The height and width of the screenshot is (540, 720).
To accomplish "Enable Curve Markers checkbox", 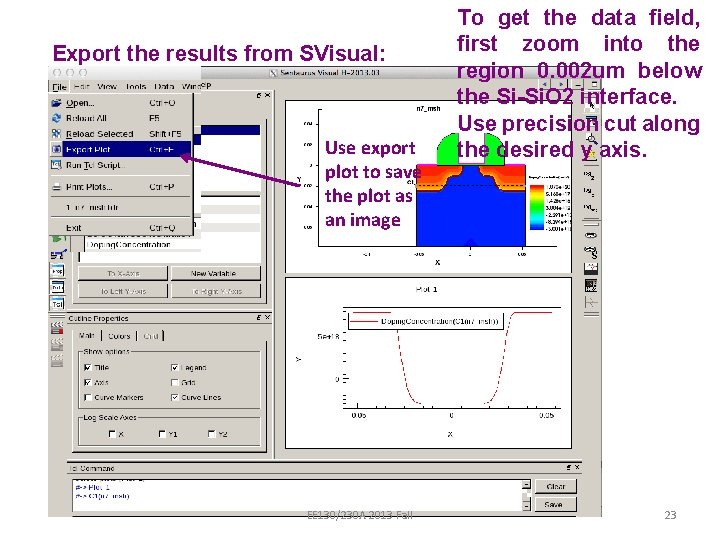I will [x=88, y=397].
